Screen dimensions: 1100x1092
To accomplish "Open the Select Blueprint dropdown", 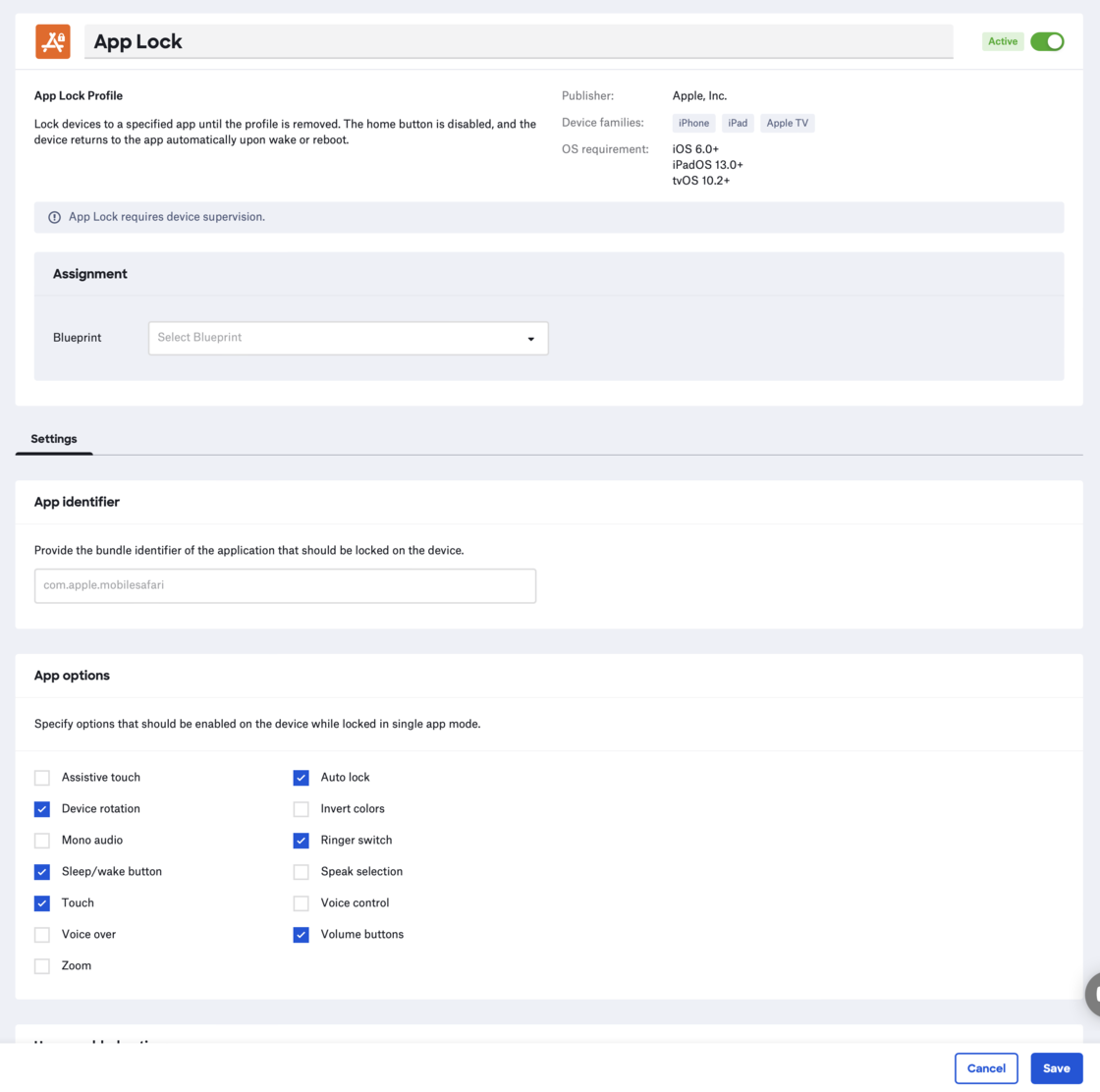I will [348, 338].
